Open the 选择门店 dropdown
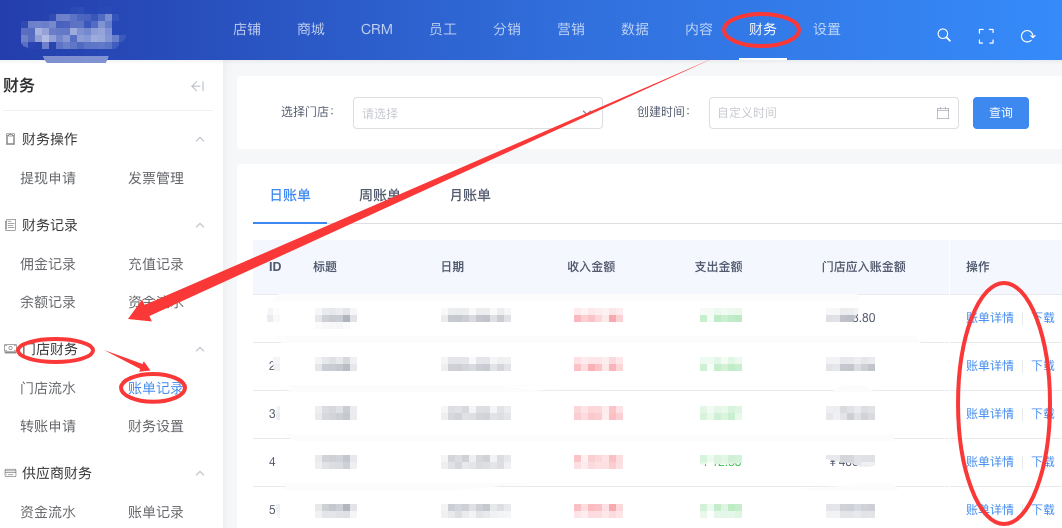 477,113
